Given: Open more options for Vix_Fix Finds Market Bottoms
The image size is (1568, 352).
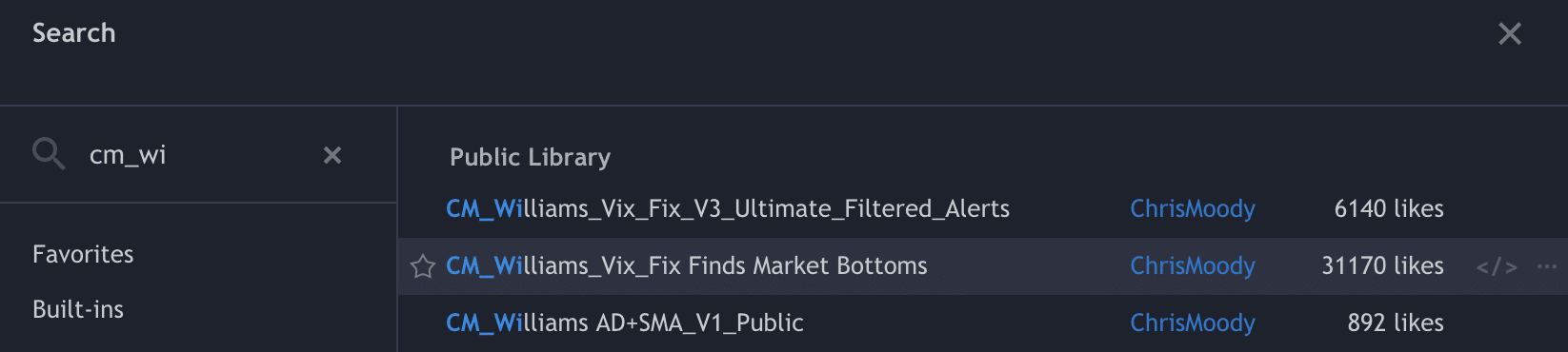Looking at the screenshot, I should [1547, 266].
